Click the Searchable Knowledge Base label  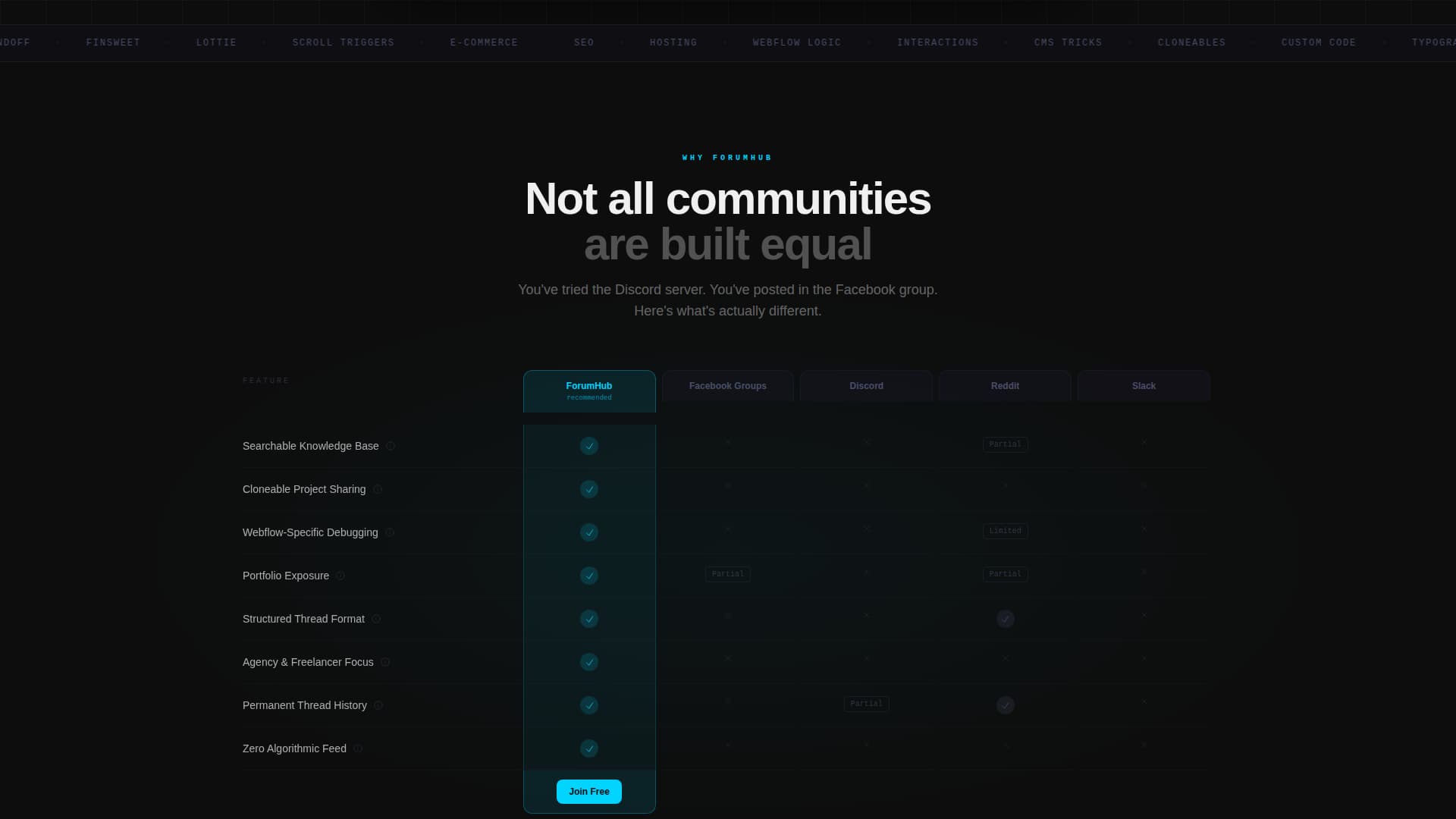[311, 446]
